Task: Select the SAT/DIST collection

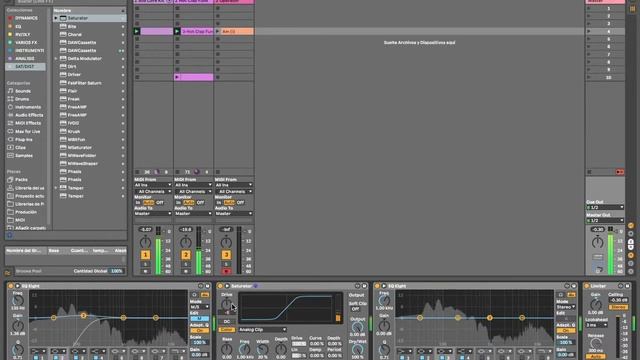Action: coord(24,67)
